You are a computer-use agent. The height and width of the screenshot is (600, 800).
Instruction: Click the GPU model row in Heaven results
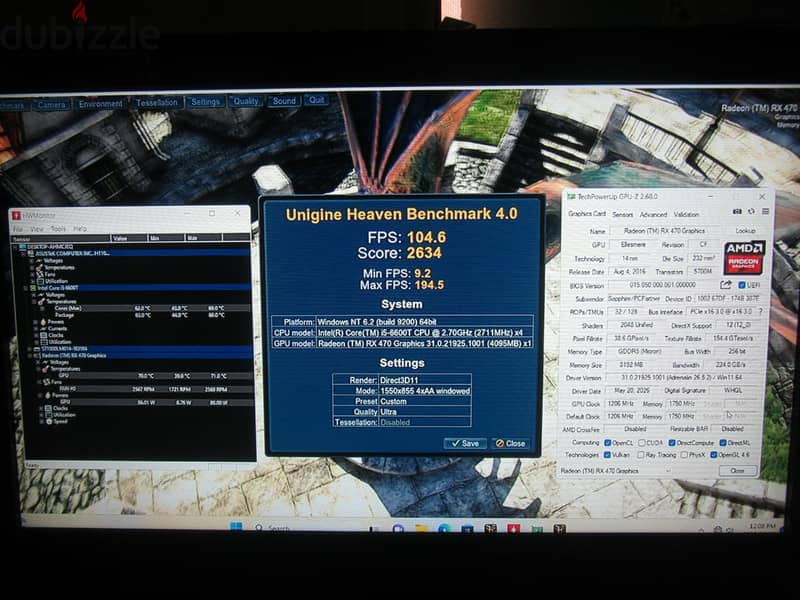click(x=402, y=343)
